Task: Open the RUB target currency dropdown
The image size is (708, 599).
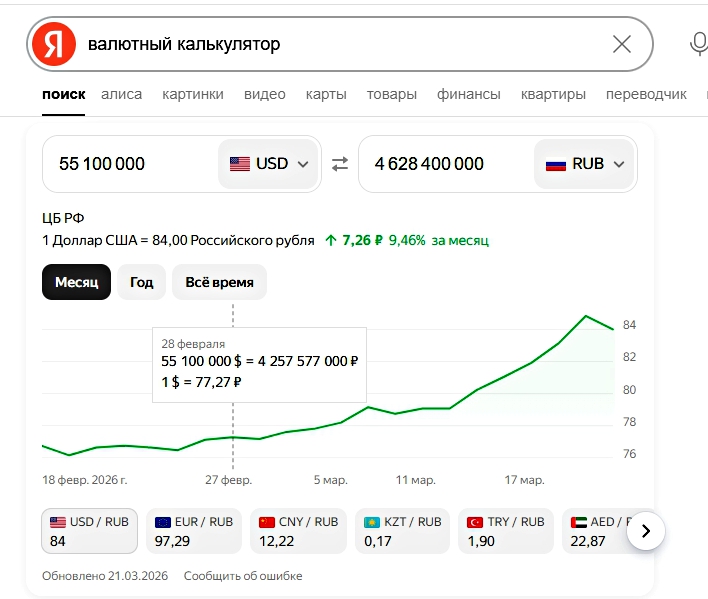Action: (585, 164)
